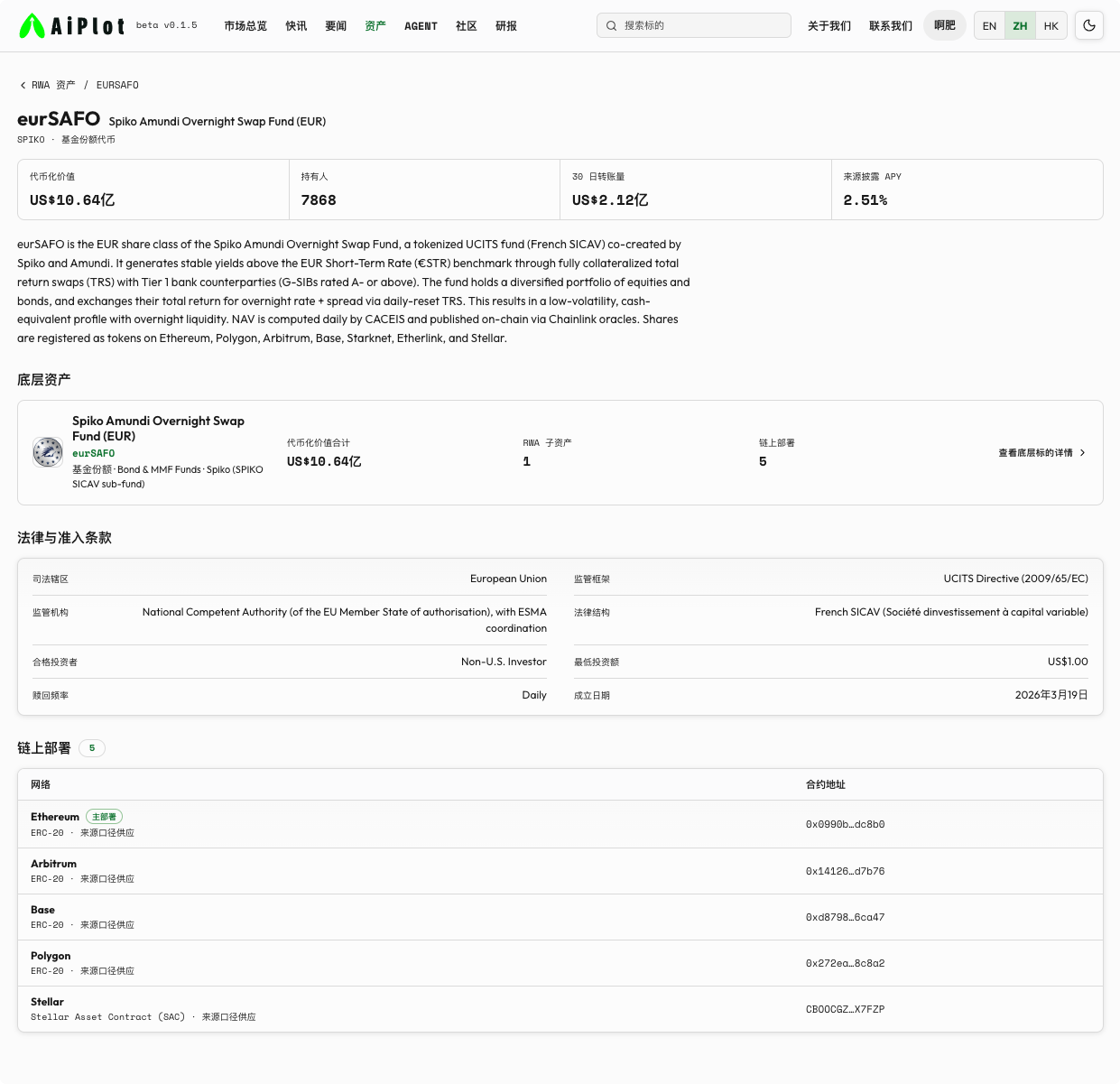
Task: Open the 联系我们 link
Action: point(891,26)
